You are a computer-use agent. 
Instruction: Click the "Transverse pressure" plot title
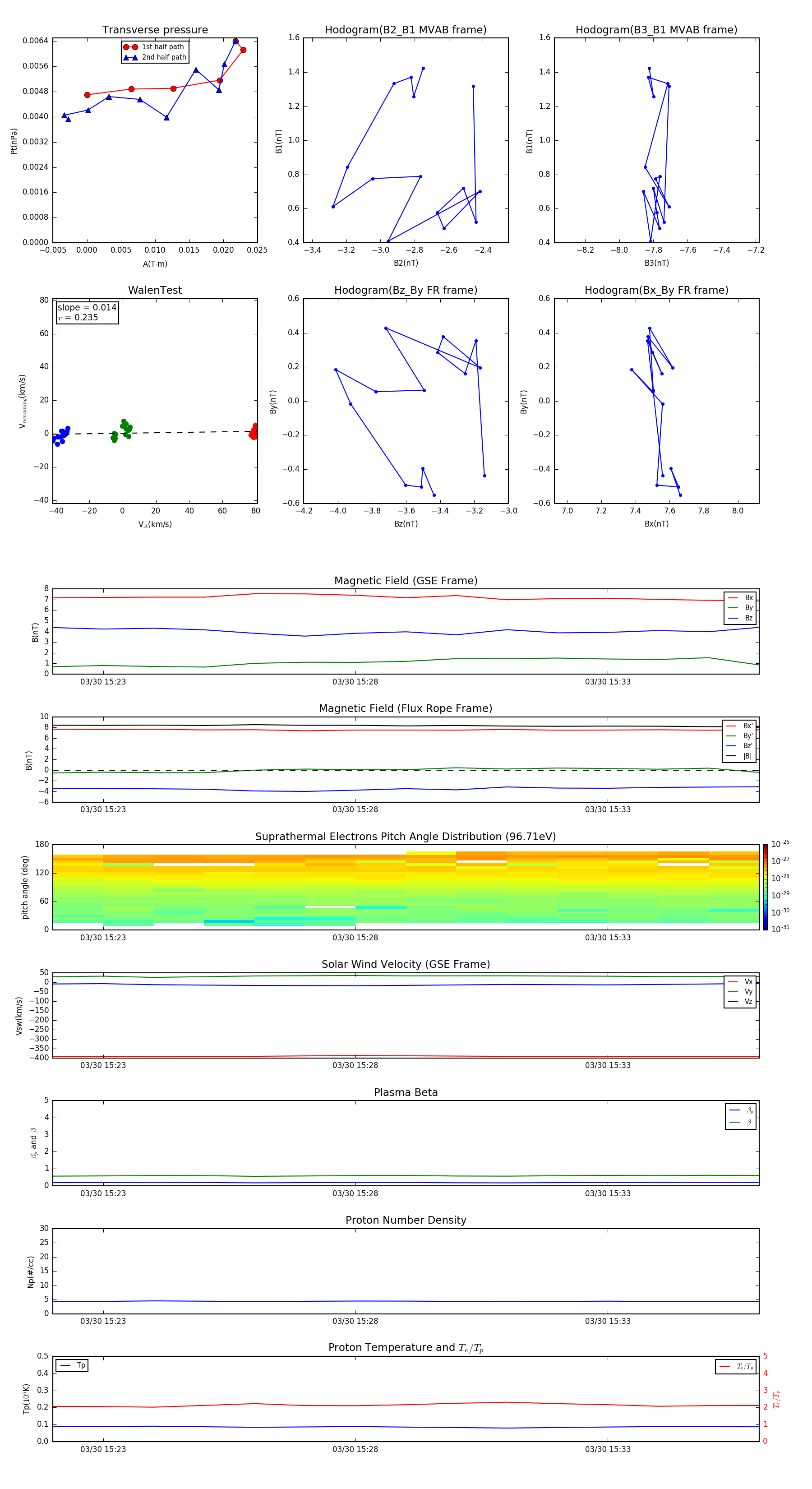(x=155, y=30)
